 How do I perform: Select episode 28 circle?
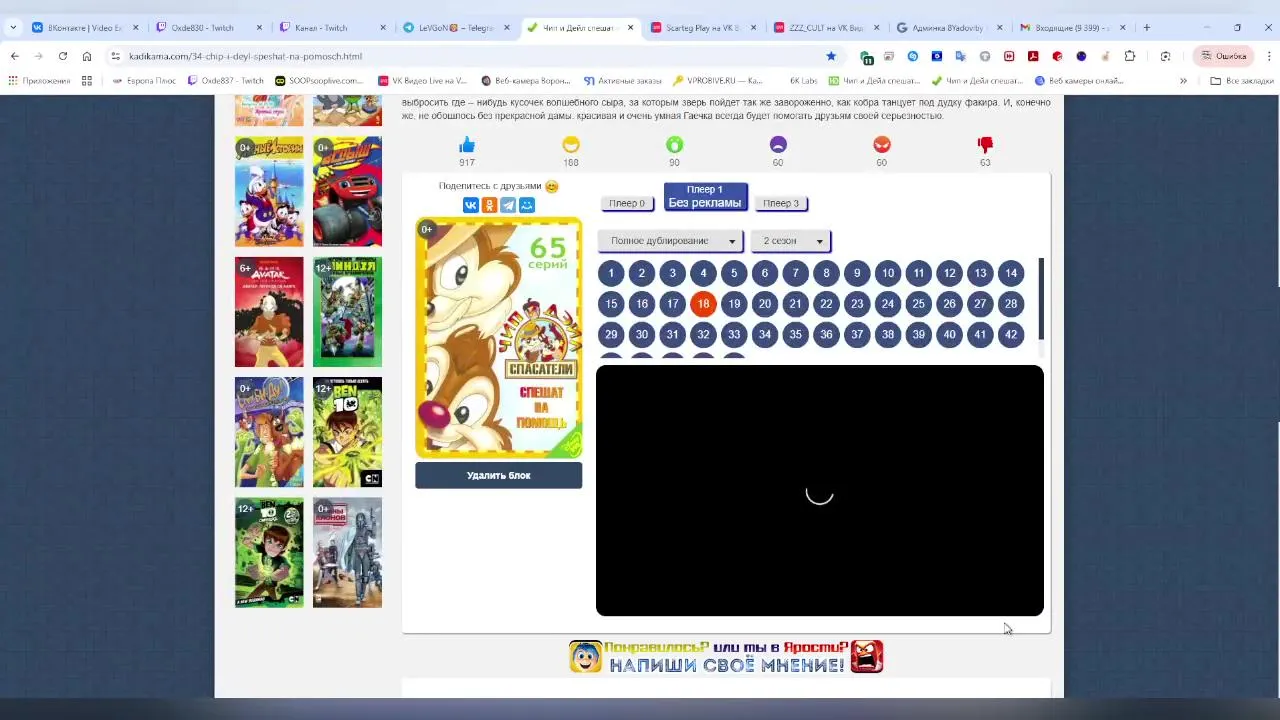1011,304
